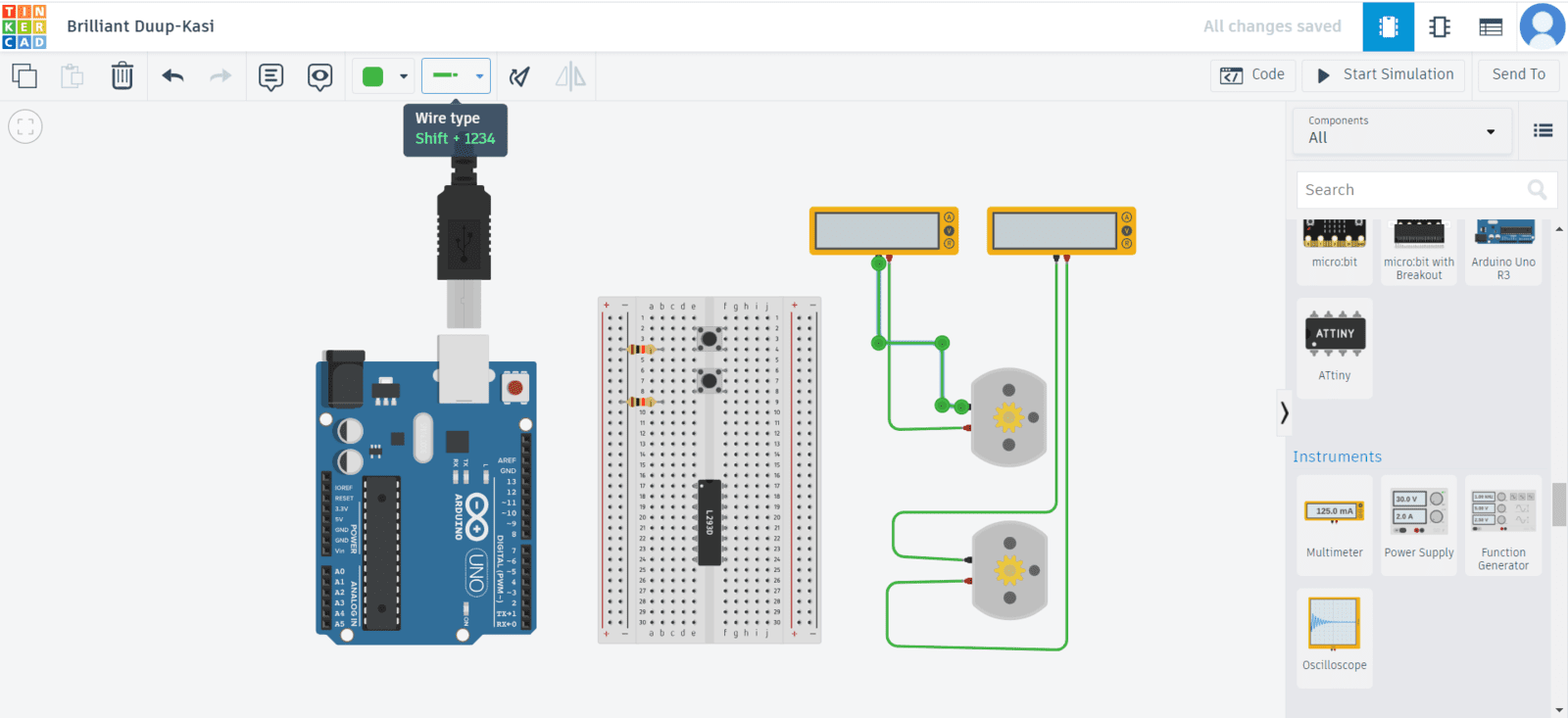This screenshot has height=718, width=1568.
Task: Open the user profile avatar
Action: tap(1543, 26)
